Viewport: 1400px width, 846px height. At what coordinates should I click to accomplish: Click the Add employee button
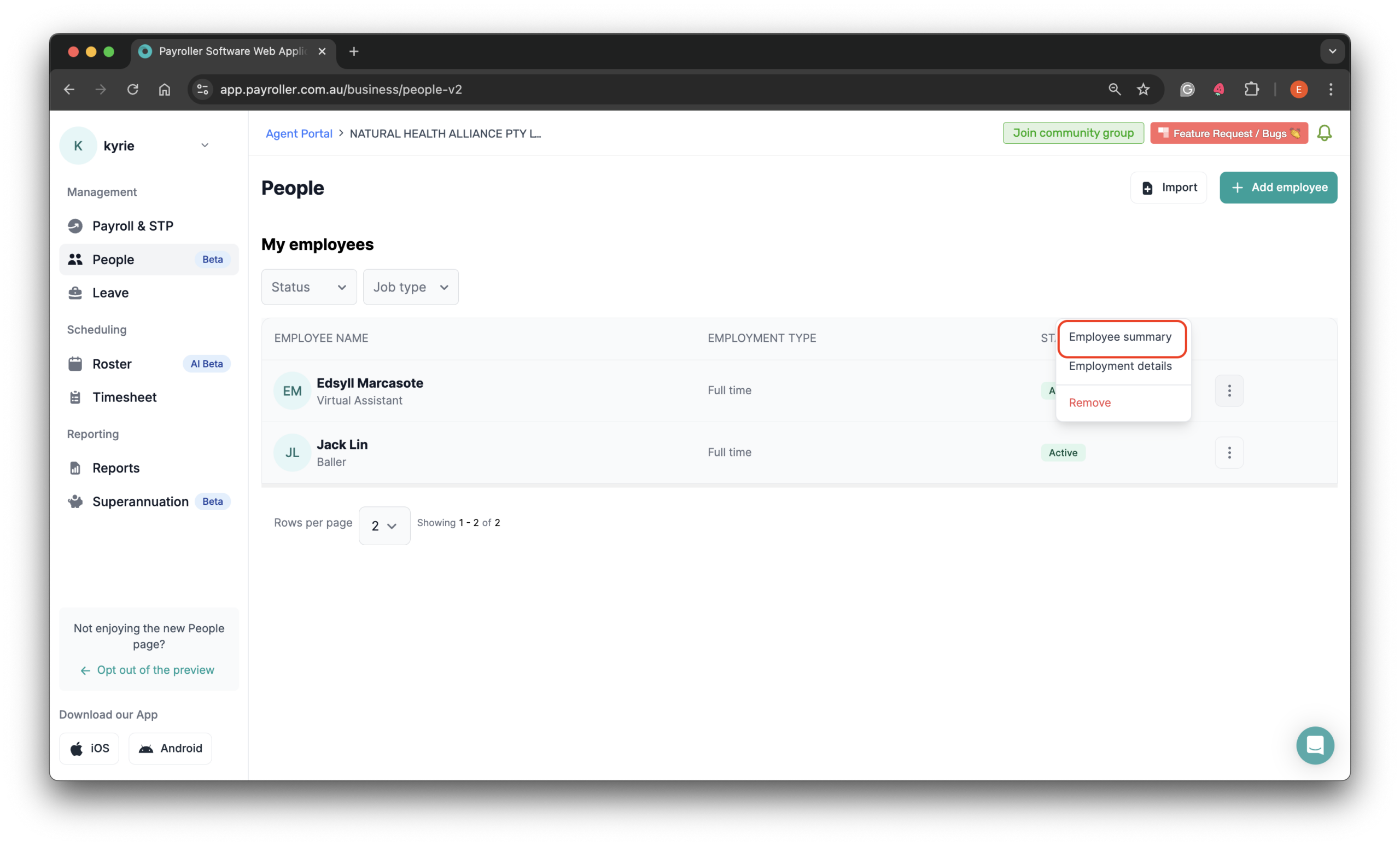click(1277, 188)
